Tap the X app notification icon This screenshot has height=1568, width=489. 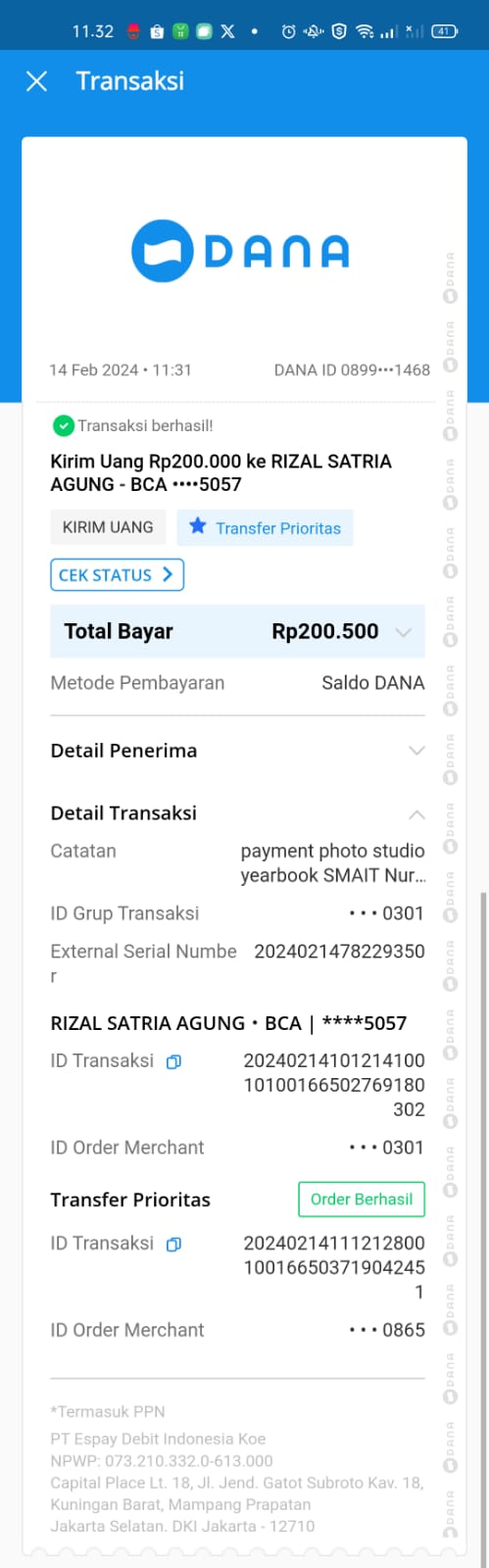tap(227, 31)
